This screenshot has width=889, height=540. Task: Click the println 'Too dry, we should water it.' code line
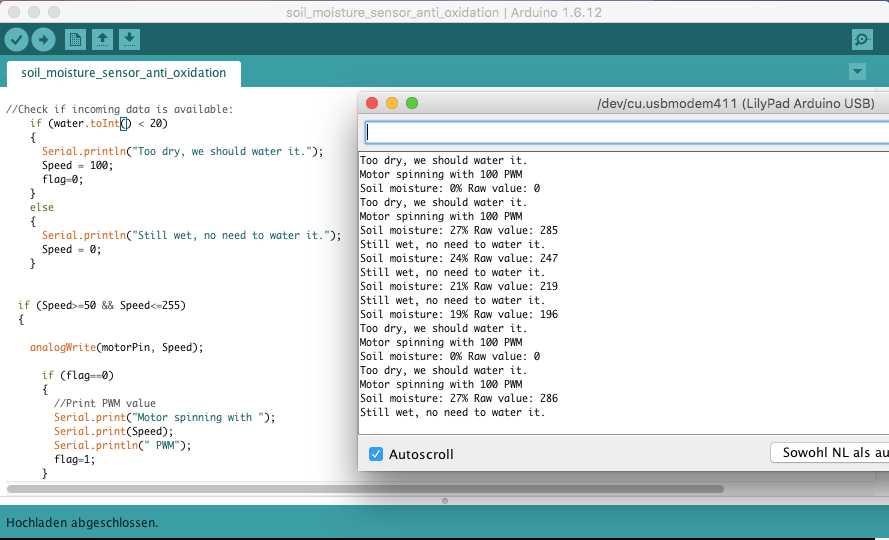(x=183, y=151)
